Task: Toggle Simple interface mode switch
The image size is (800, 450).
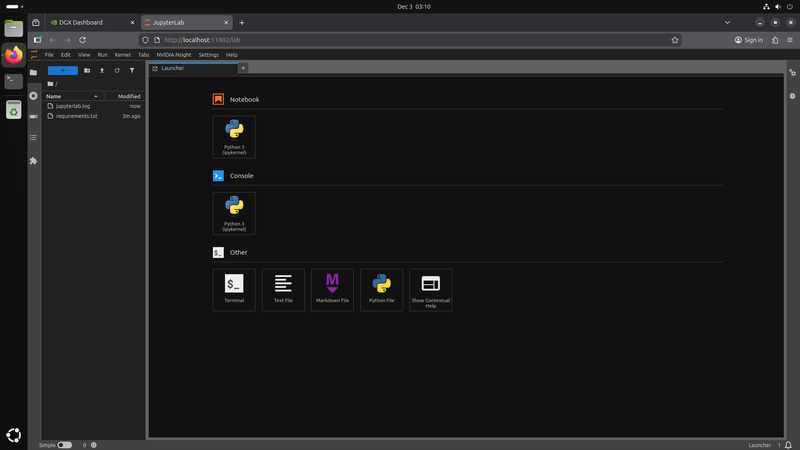Action: pos(64,445)
